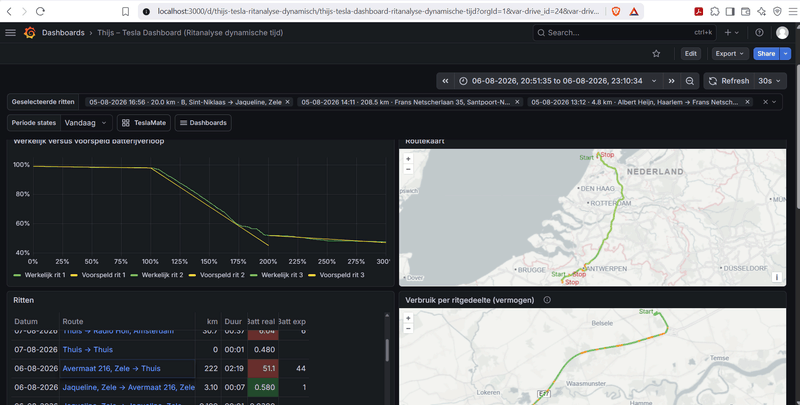Viewport: 800px width, 405px height.
Task: Expand the Geselecteerde ritten dropdown
Action: (x=774, y=102)
